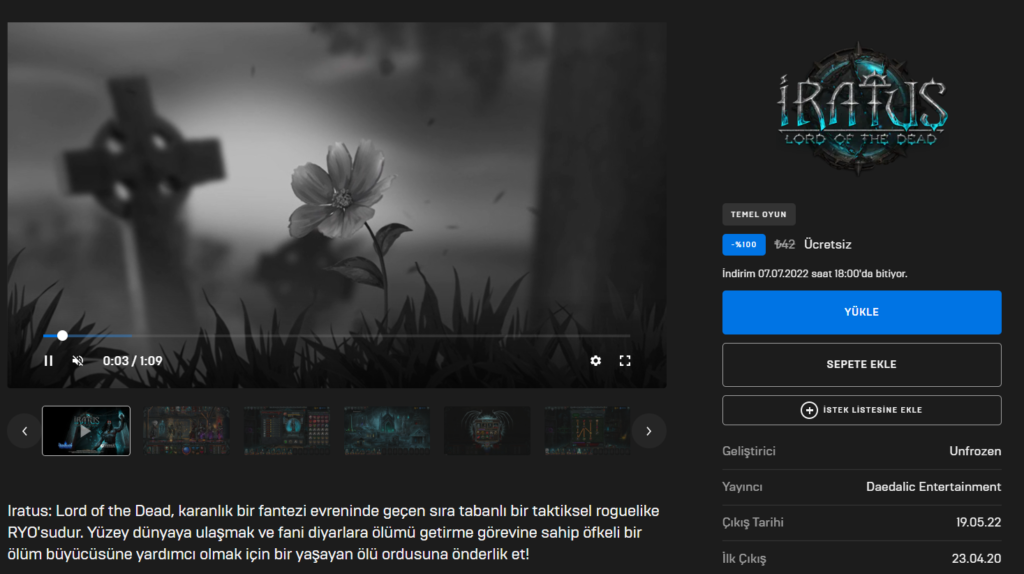Click SEPETE EKLE button
1024x574 pixels.
point(861,364)
